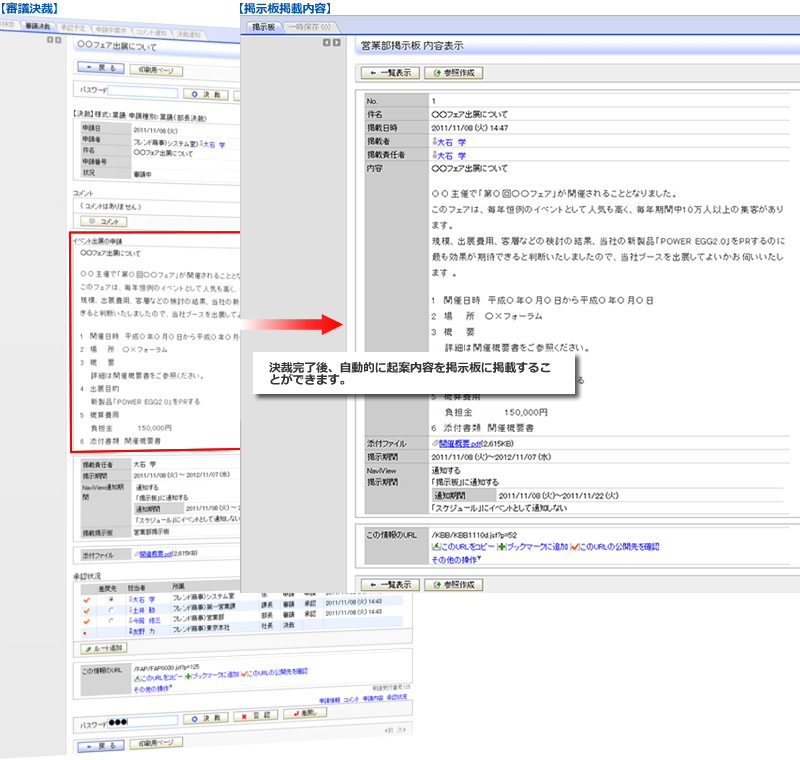Image resolution: width=800 pixels, height=760 pixels.
Task: Click green plus bookmark icon in bulletin board
Action: click(502, 547)
